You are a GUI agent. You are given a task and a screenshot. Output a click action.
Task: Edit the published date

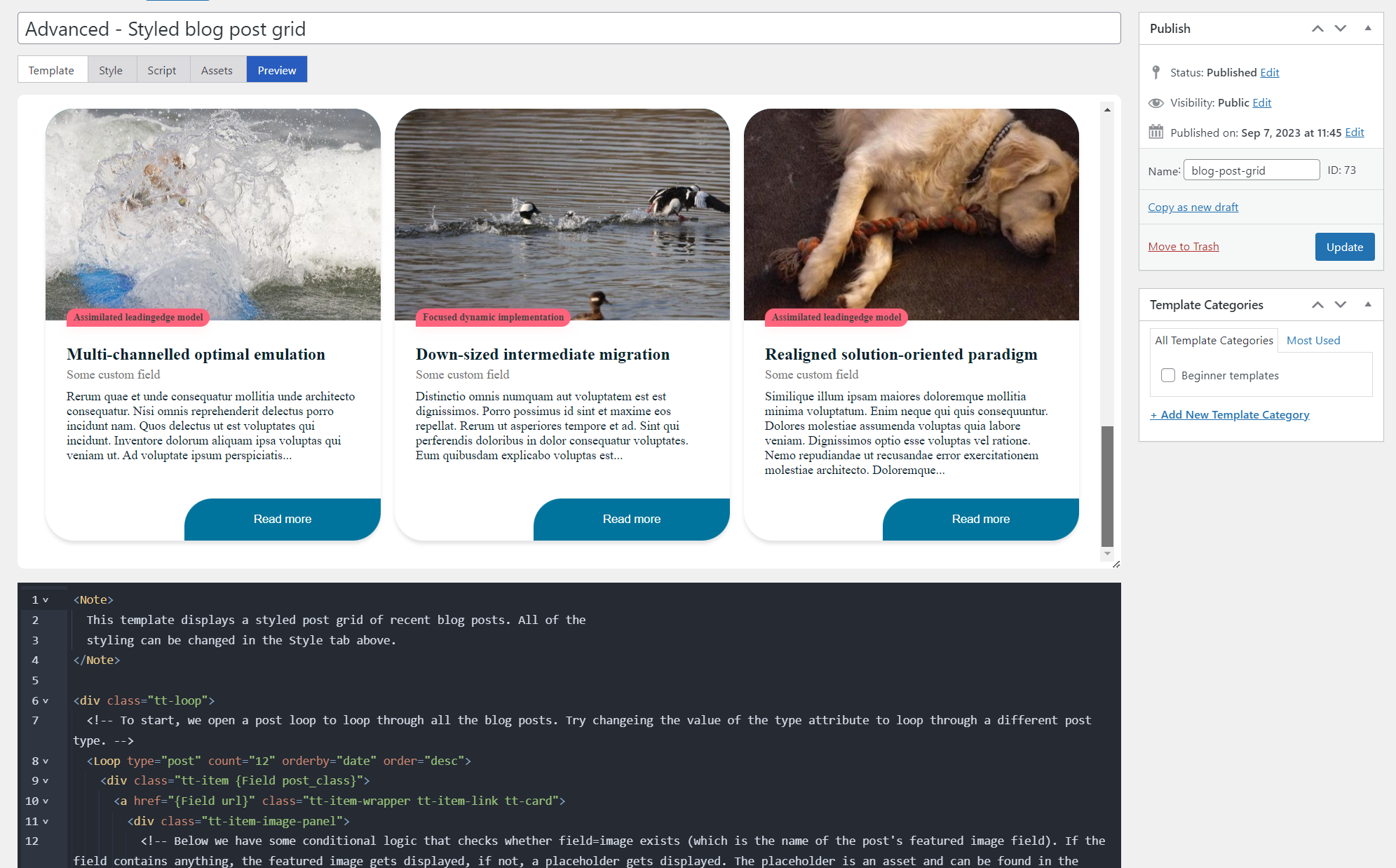[1355, 132]
